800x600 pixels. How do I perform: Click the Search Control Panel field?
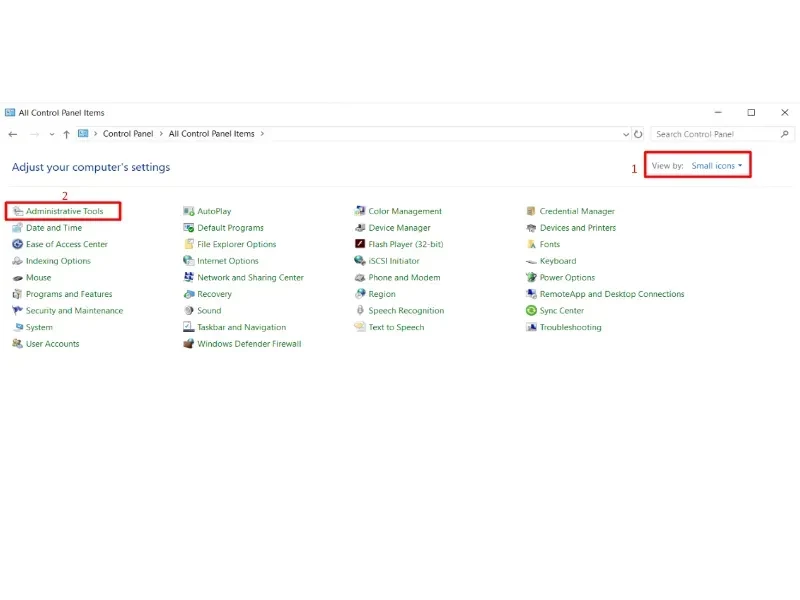point(717,134)
